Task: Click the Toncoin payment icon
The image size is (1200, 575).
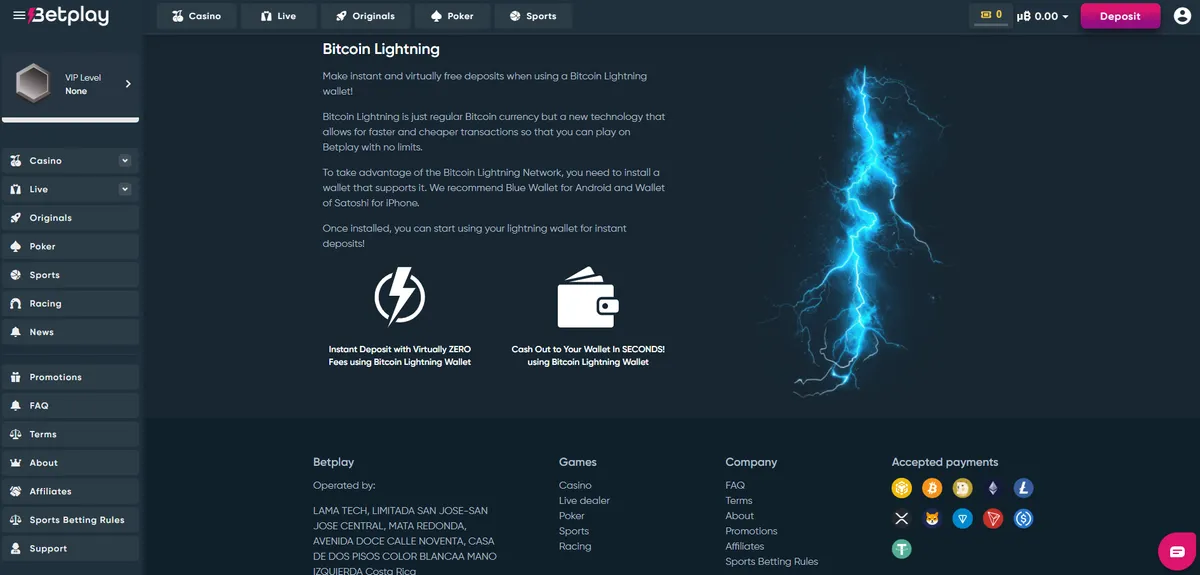Action: coord(963,518)
